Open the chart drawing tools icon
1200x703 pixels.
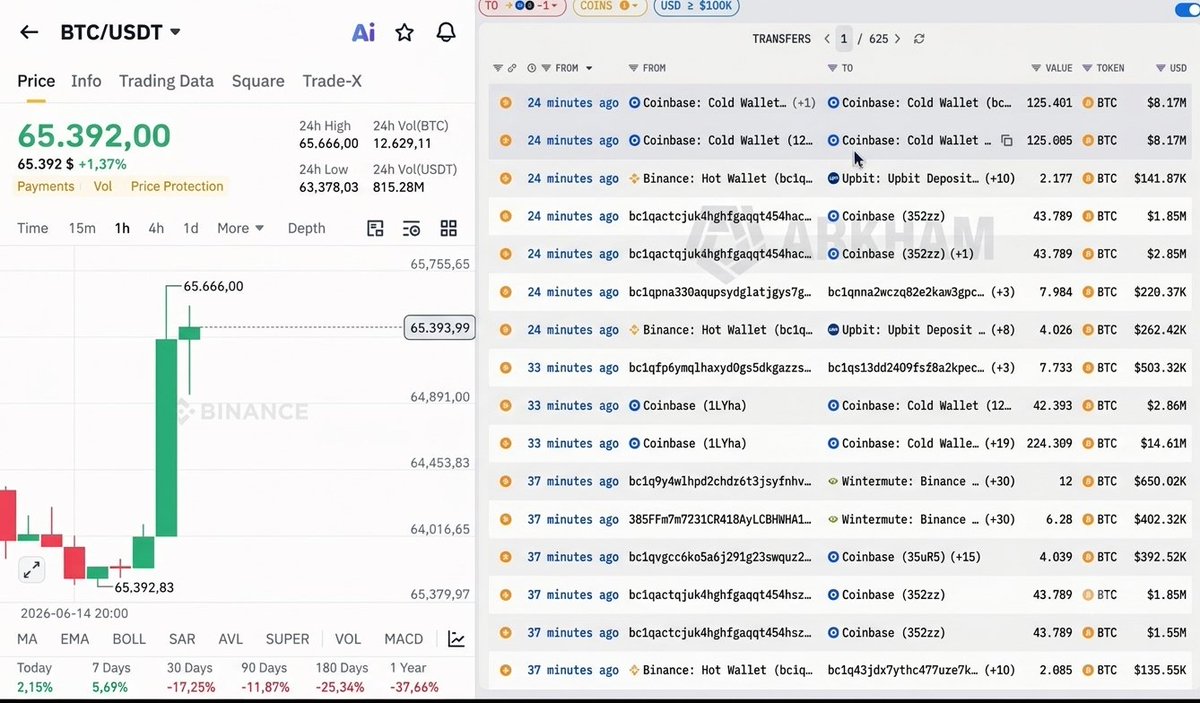[375, 228]
